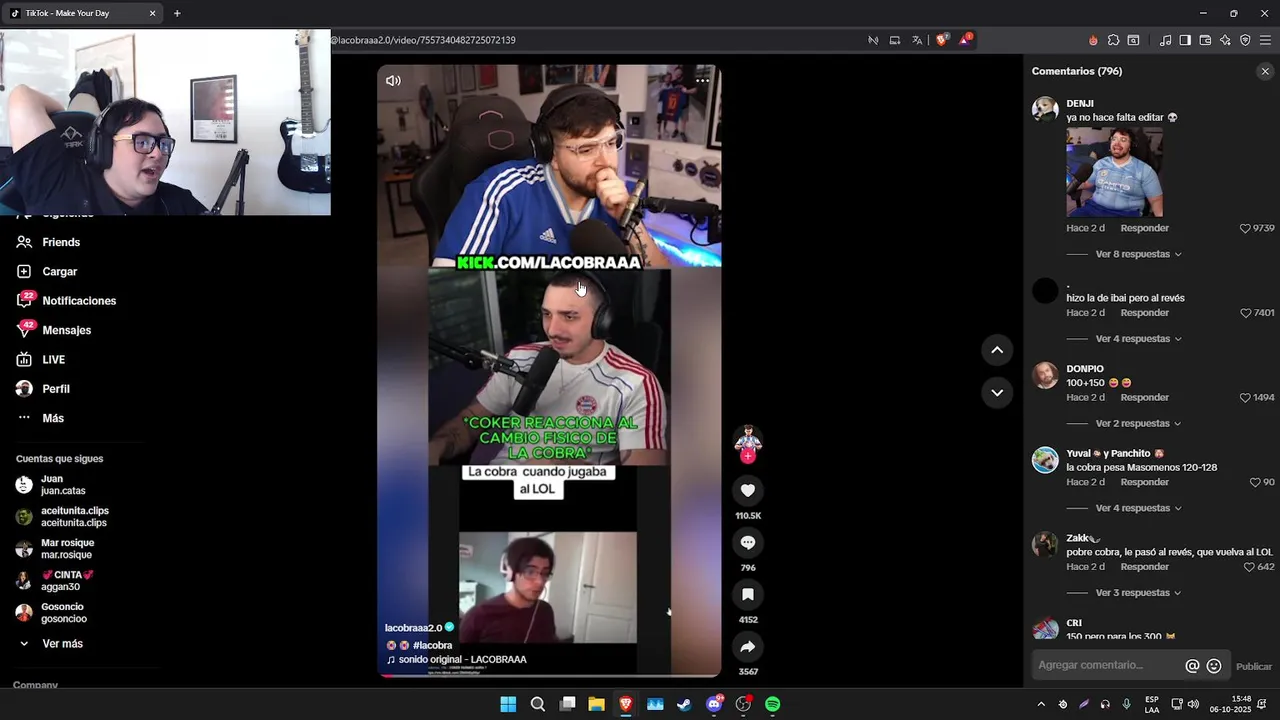Expand 'Ver más' followed accounts
Screen dimensions: 1280x720
(x=62, y=644)
